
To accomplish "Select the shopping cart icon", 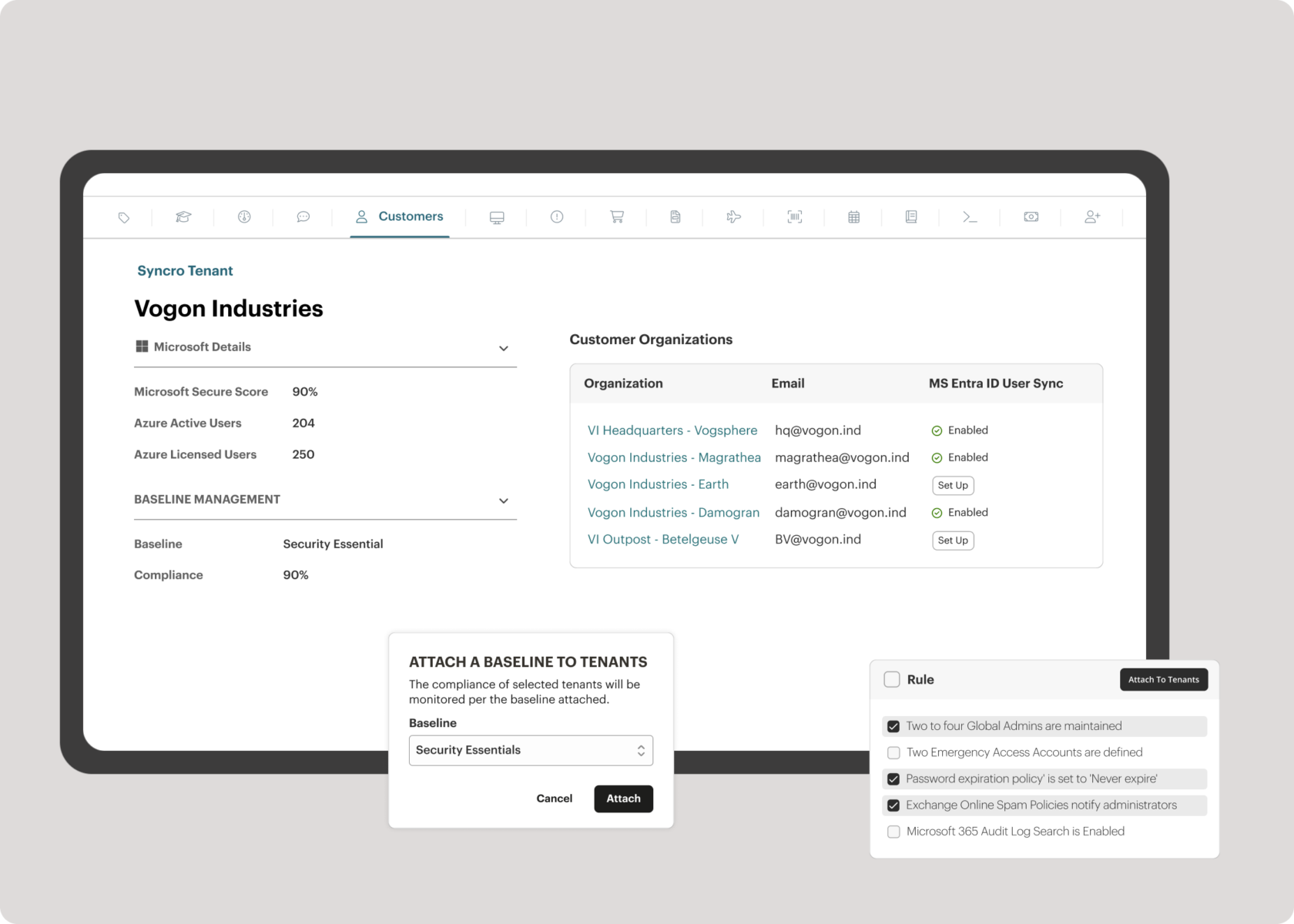I will (615, 217).
